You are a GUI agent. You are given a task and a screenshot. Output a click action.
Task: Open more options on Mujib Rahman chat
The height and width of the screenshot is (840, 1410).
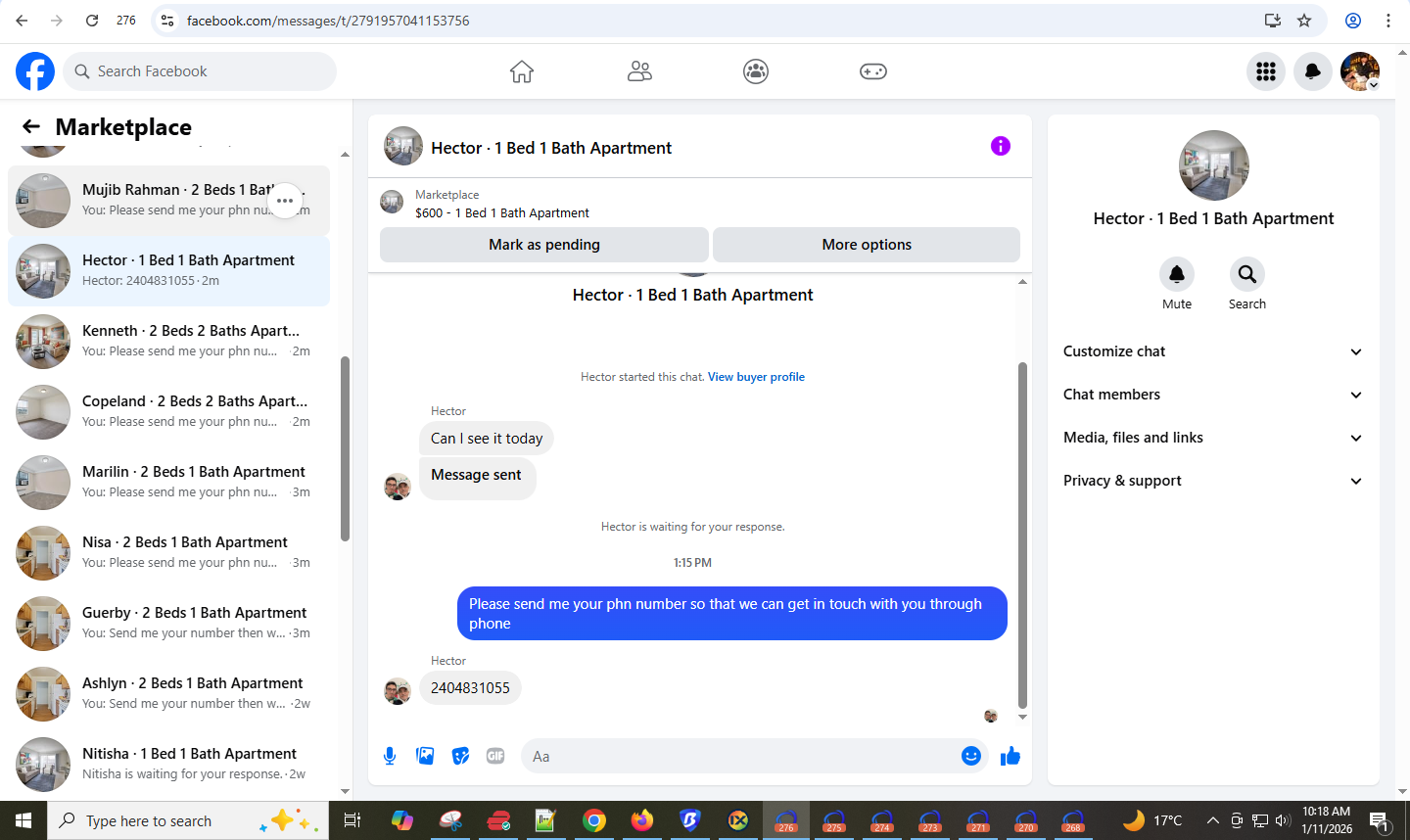285,201
